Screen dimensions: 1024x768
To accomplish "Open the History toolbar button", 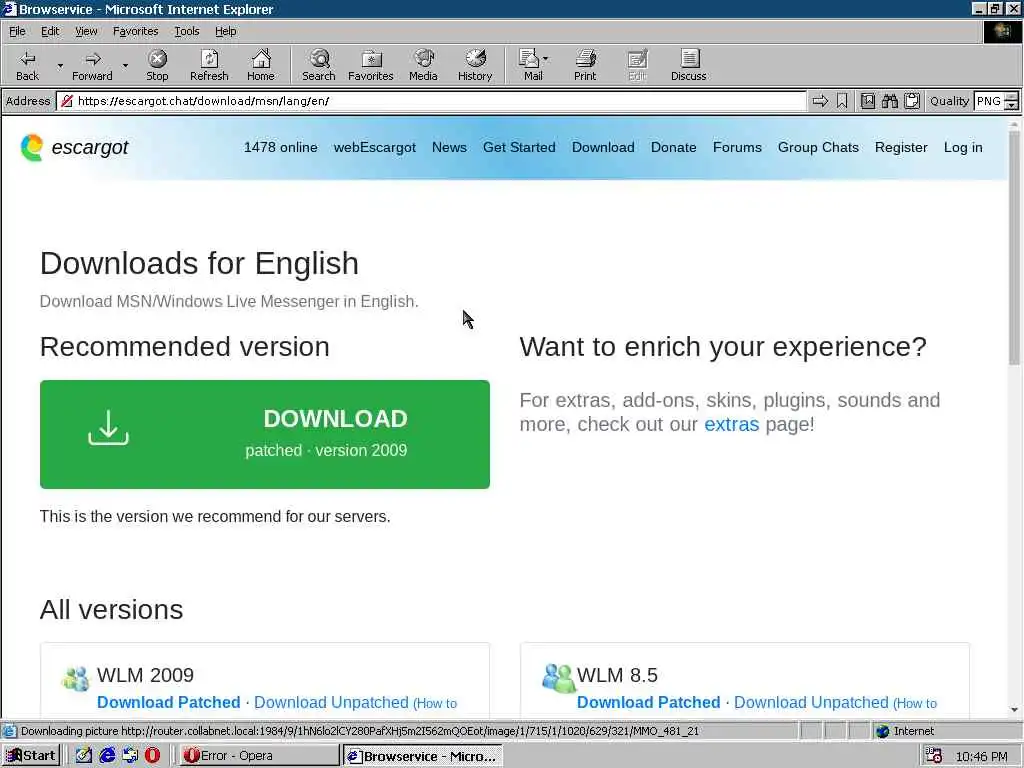I will (x=475, y=65).
